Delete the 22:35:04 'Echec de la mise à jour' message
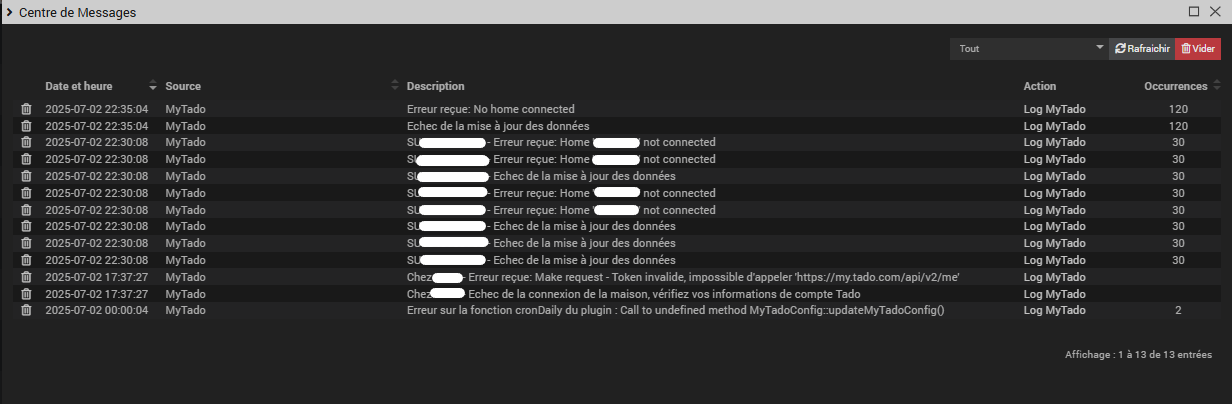 pyautogui.click(x=27, y=126)
